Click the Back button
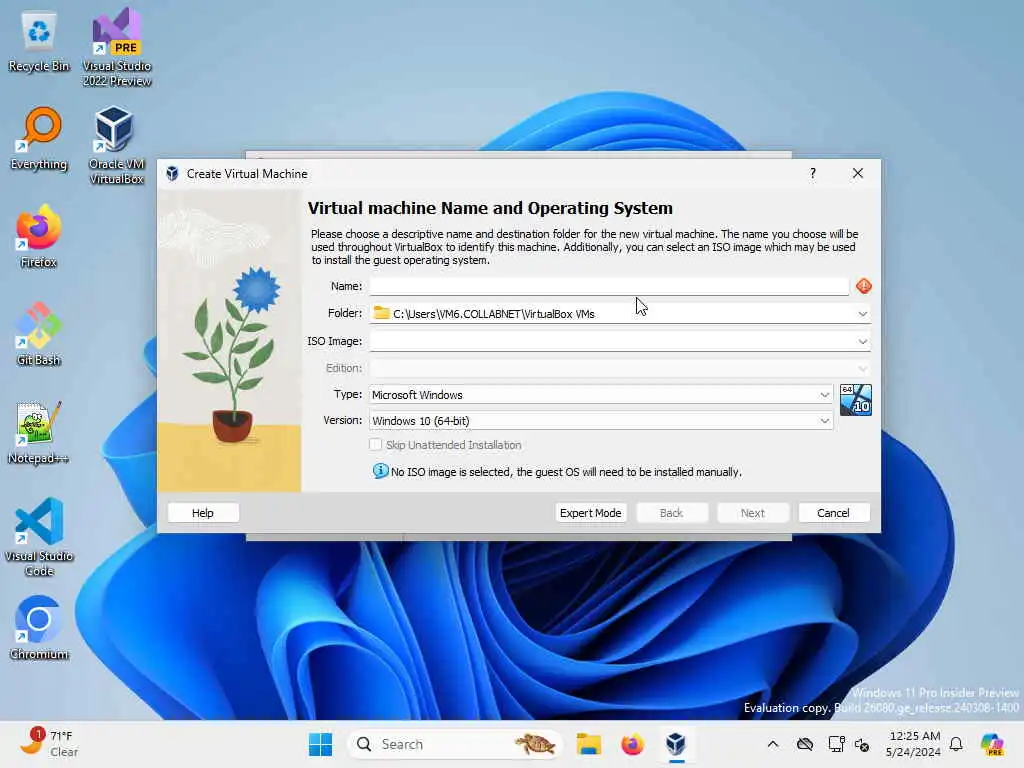This screenshot has height=768, width=1024. 671,513
